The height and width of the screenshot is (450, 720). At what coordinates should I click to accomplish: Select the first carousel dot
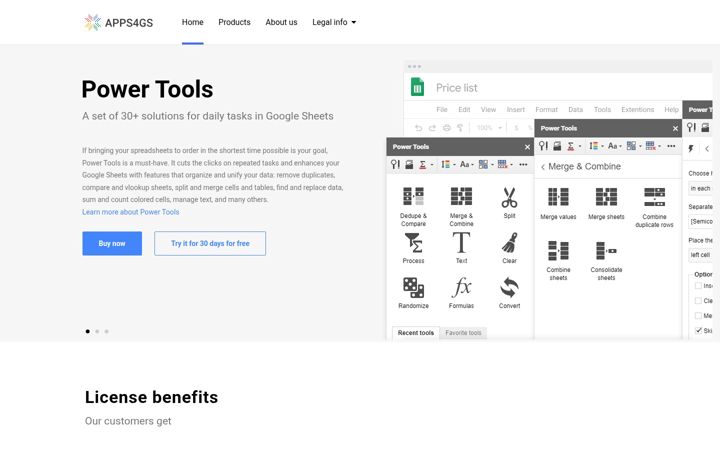click(x=88, y=331)
